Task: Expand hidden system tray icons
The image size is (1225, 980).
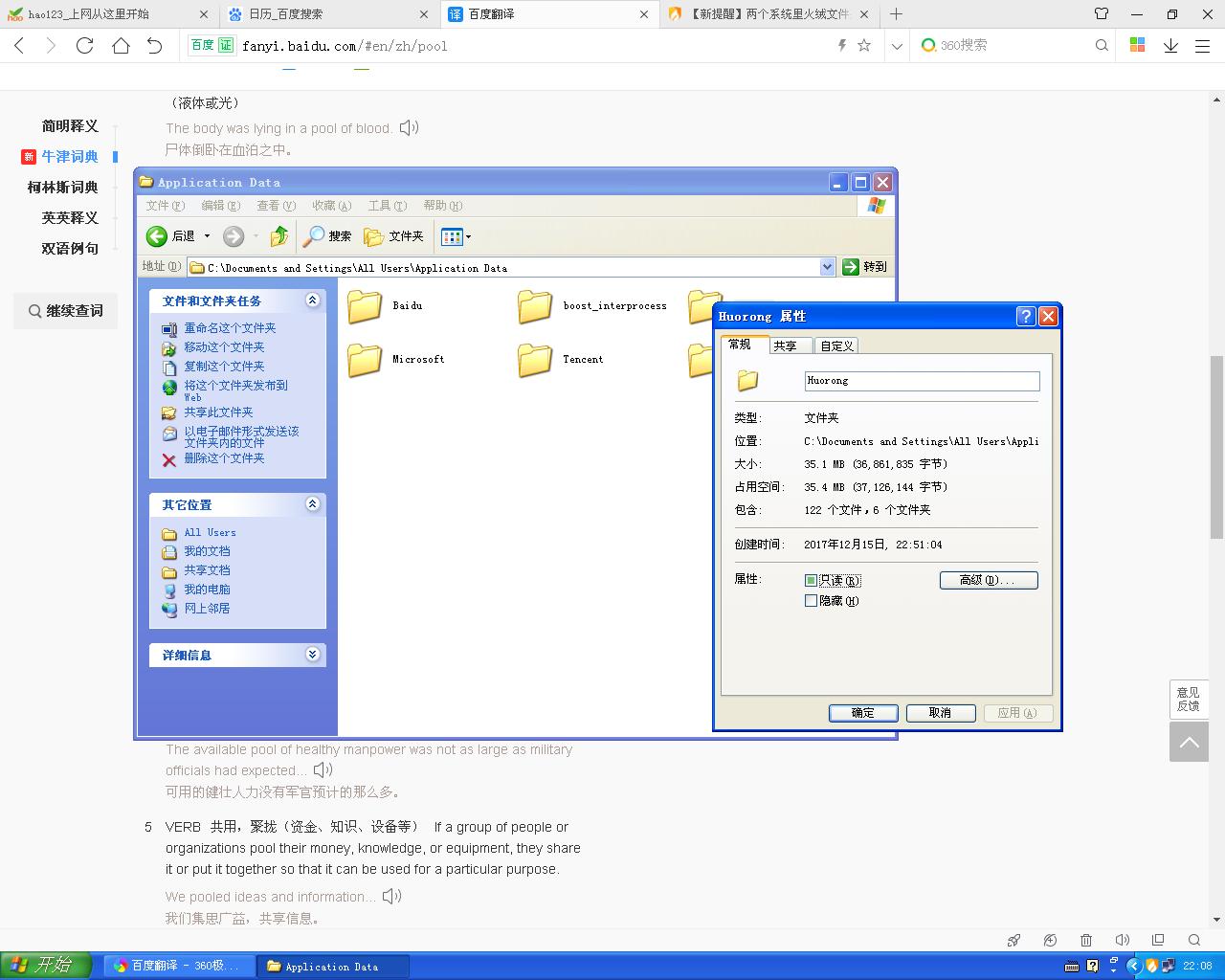Action: click(1133, 966)
